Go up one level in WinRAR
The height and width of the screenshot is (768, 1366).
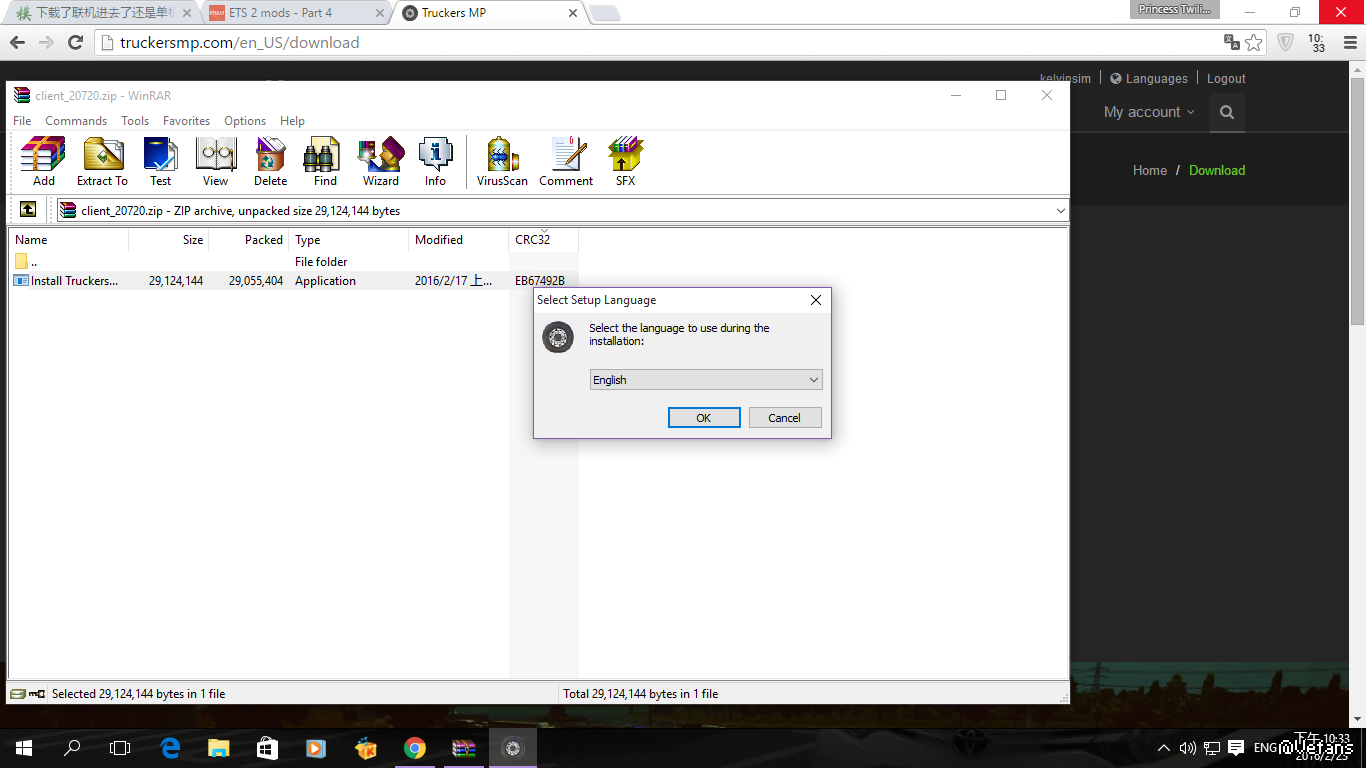28,210
